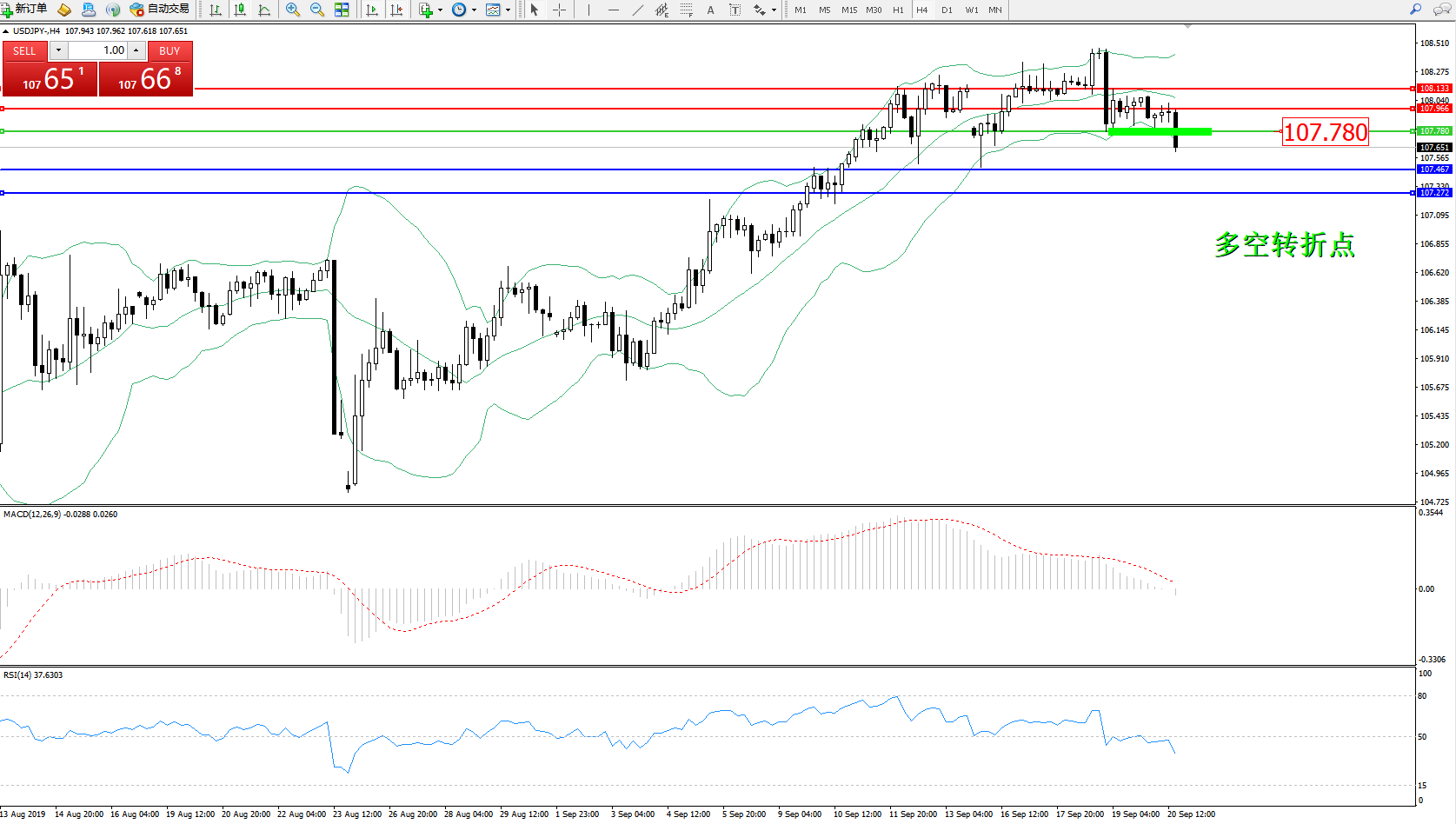The image size is (1456, 824).
Task: Switch to the M15 timeframe
Action: pyautogui.click(x=848, y=10)
